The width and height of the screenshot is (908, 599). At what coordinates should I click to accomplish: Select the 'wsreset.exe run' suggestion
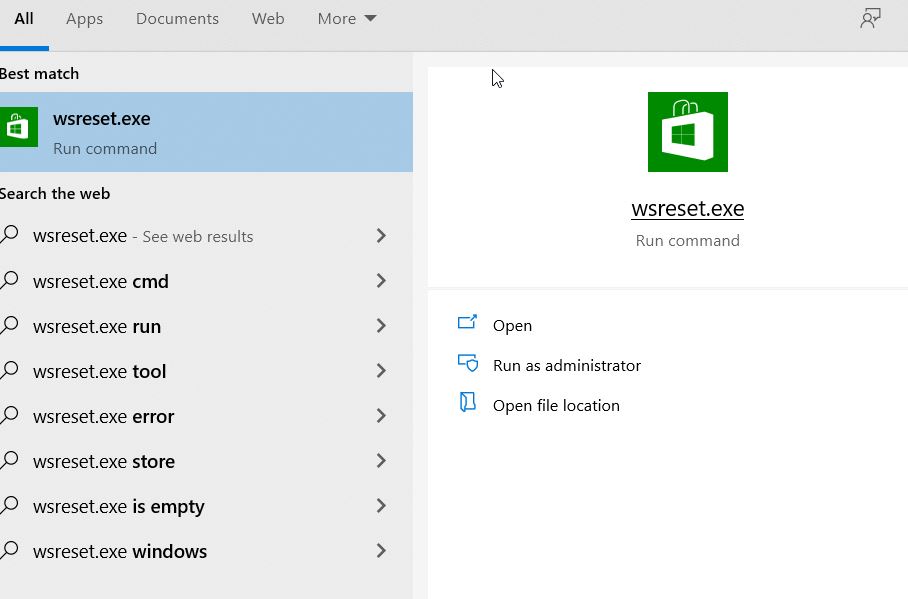tap(206, 326)
